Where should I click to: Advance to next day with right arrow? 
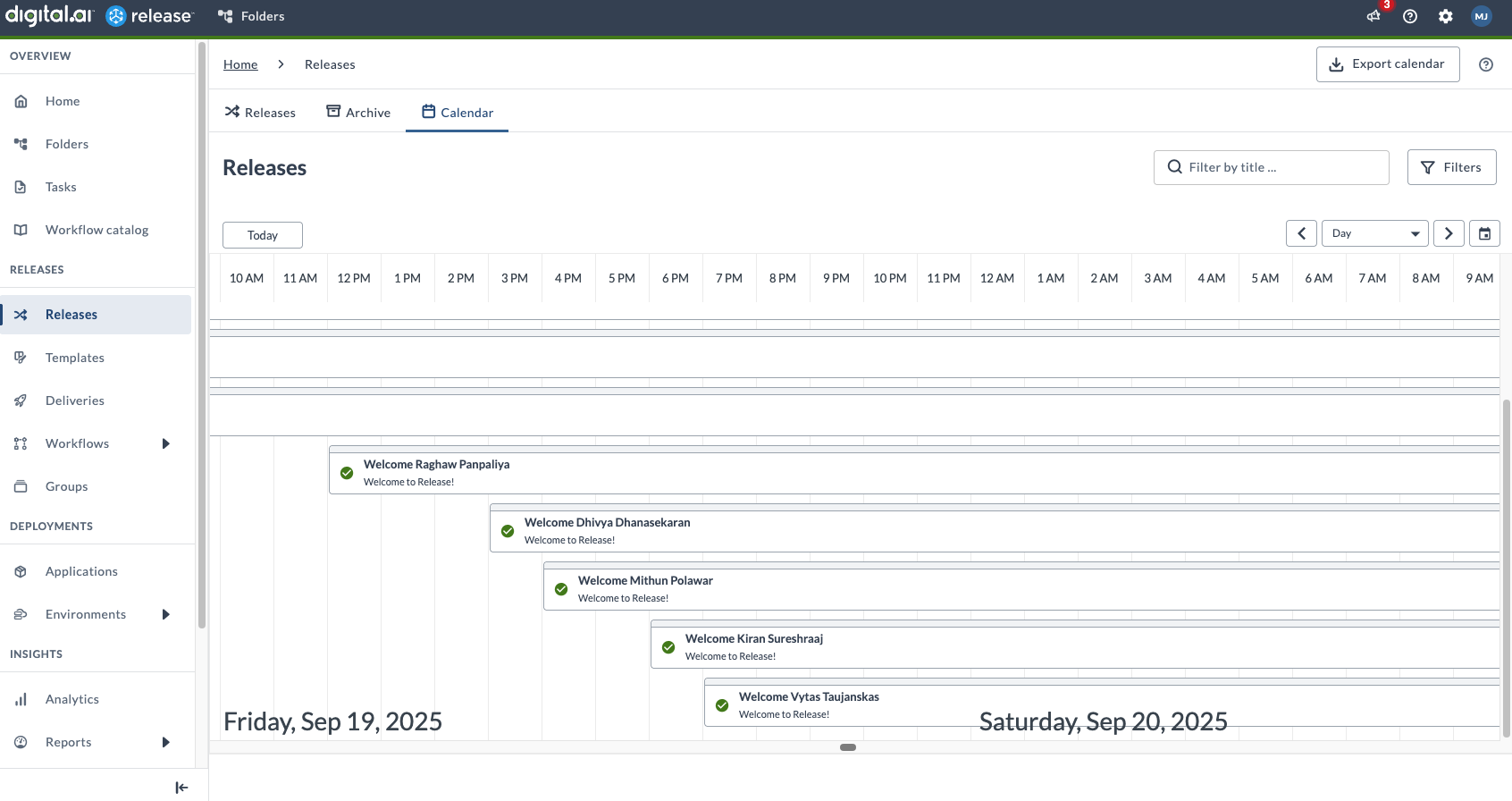pos(1449,233)
